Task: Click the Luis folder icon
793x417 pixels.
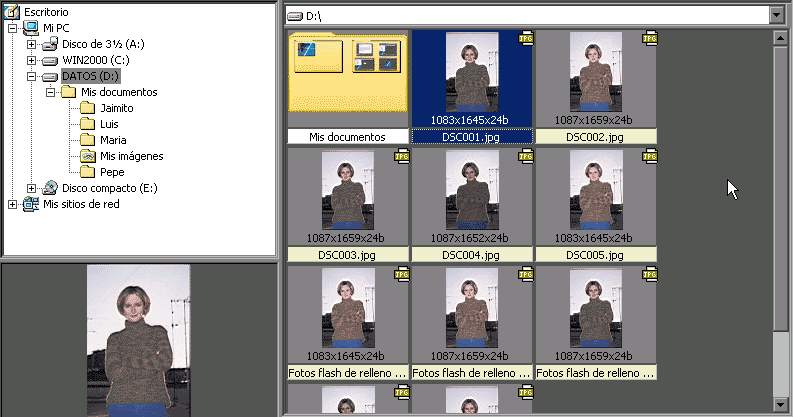Action: tap(87, 124)
